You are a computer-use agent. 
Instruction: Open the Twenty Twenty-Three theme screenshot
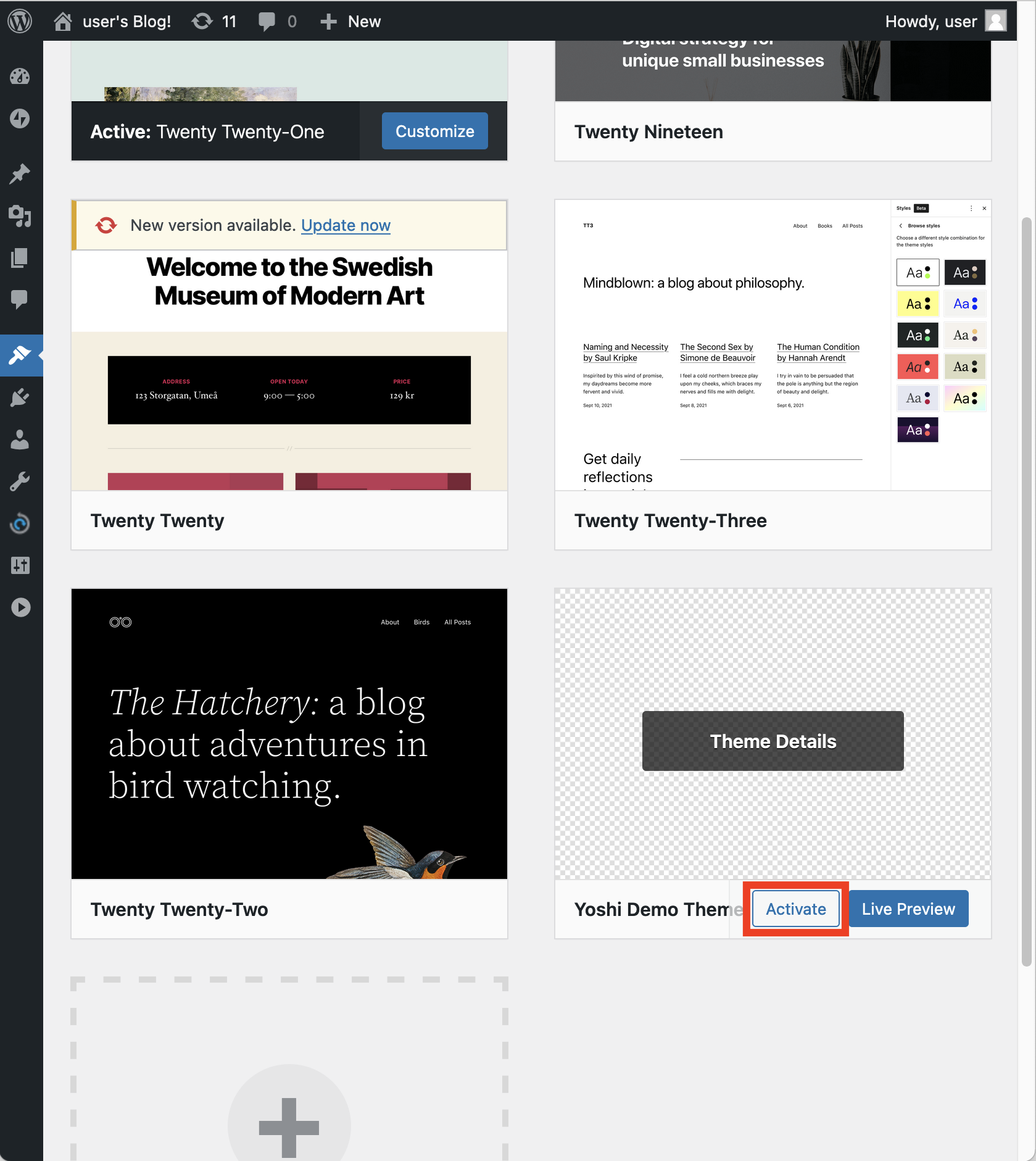773,345
